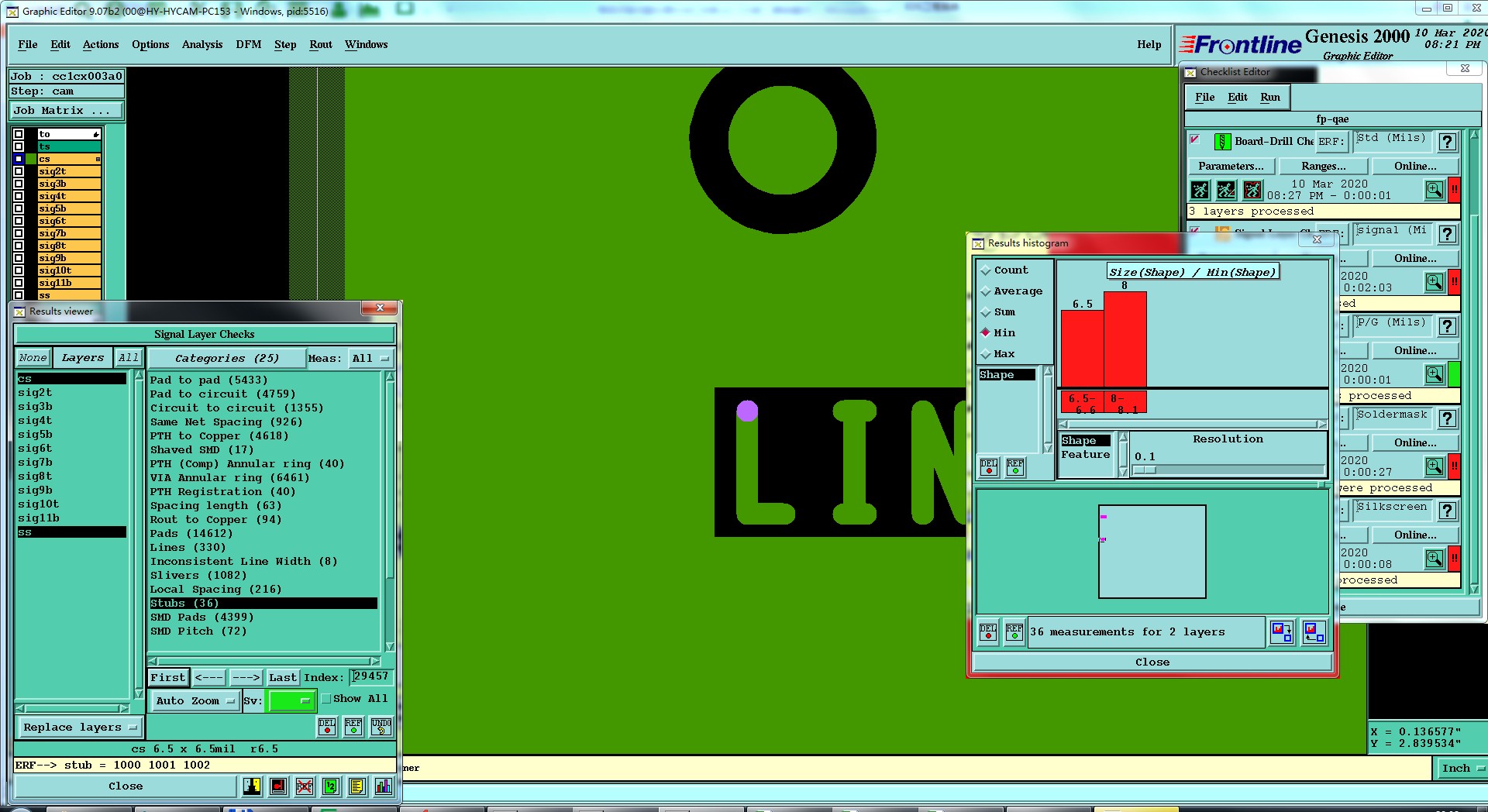The width and height of the screenshot is (1488, 812).
Task: Click help question mark next to Soldermask field
Action: pos(1447,418)
